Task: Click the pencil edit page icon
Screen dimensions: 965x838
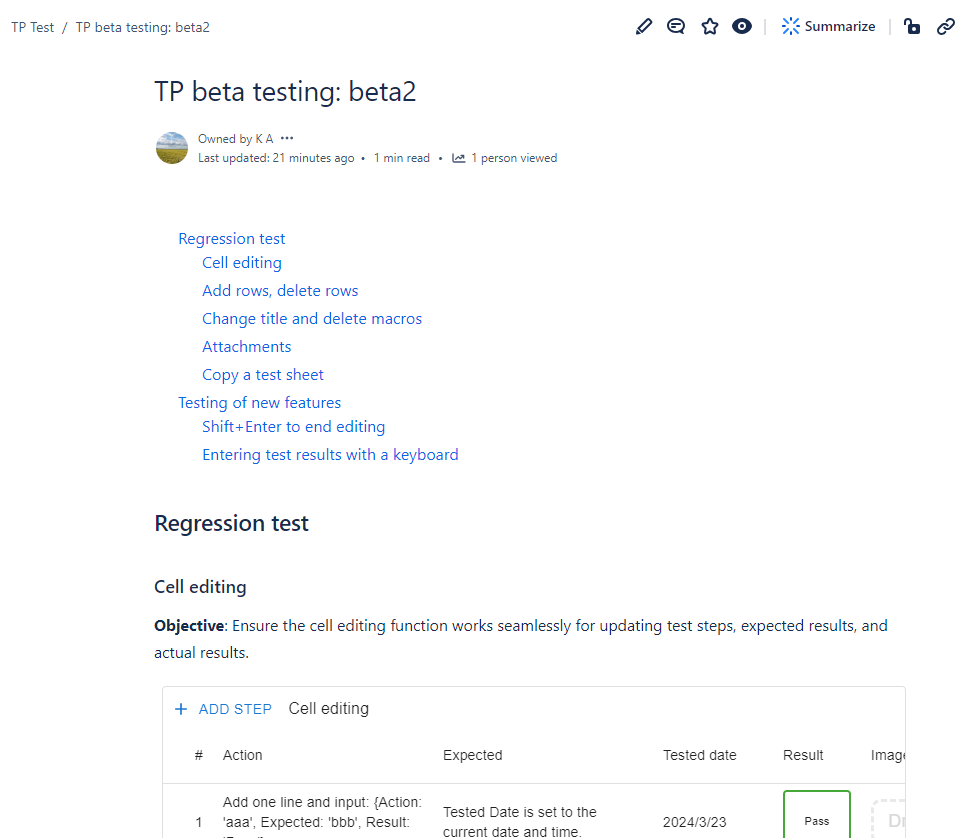Action: [644, 27]
